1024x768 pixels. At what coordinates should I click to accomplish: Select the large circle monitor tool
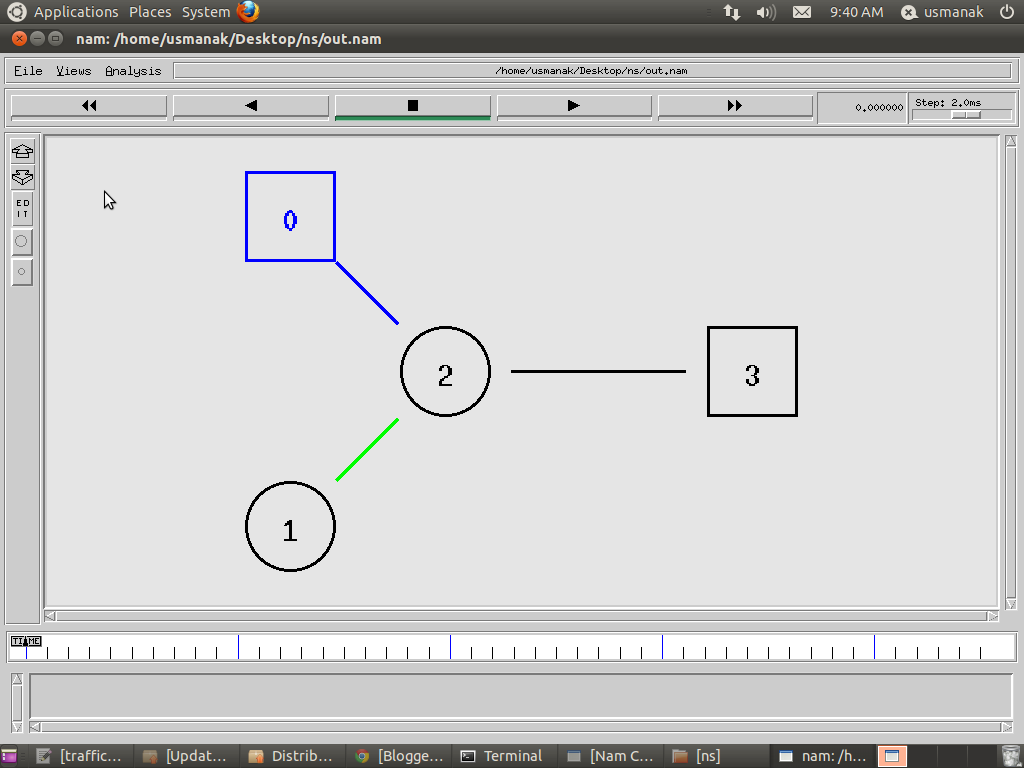(x=21, y=241)
